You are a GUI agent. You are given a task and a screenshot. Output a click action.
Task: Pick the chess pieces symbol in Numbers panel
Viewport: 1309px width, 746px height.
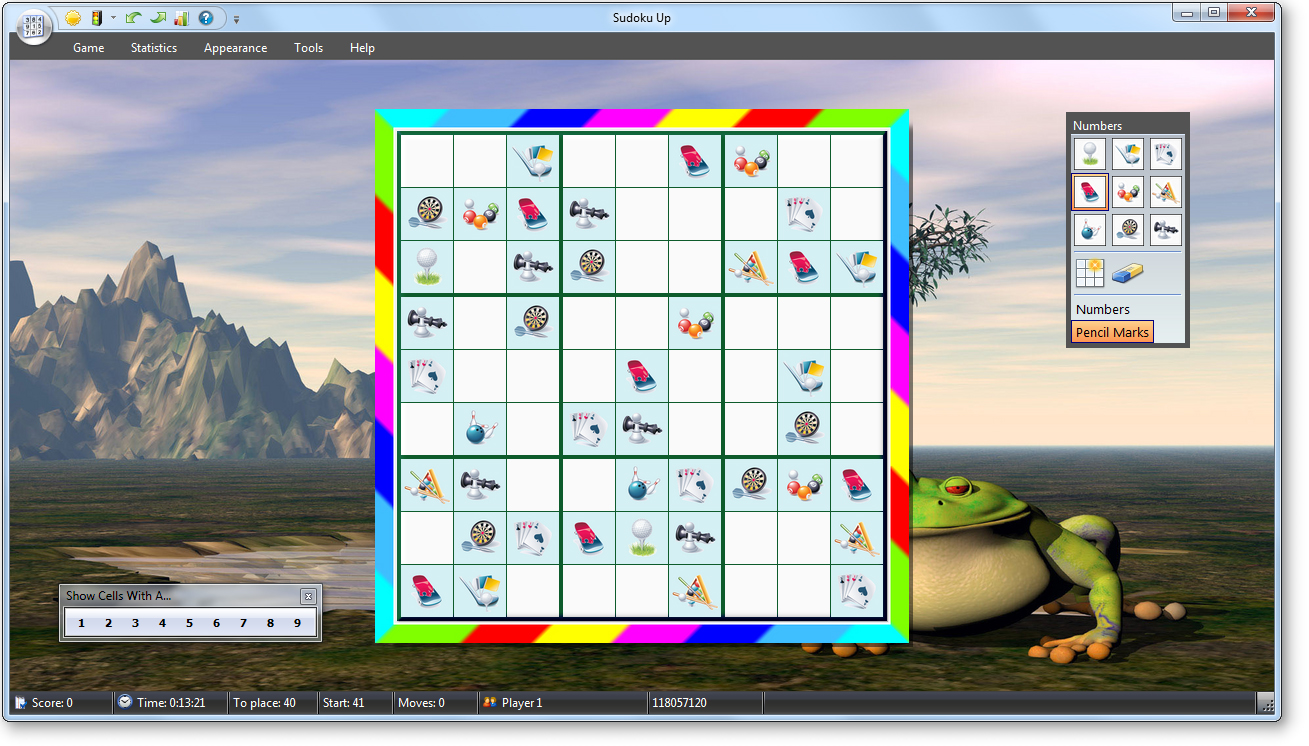(x=1165, y=230)
